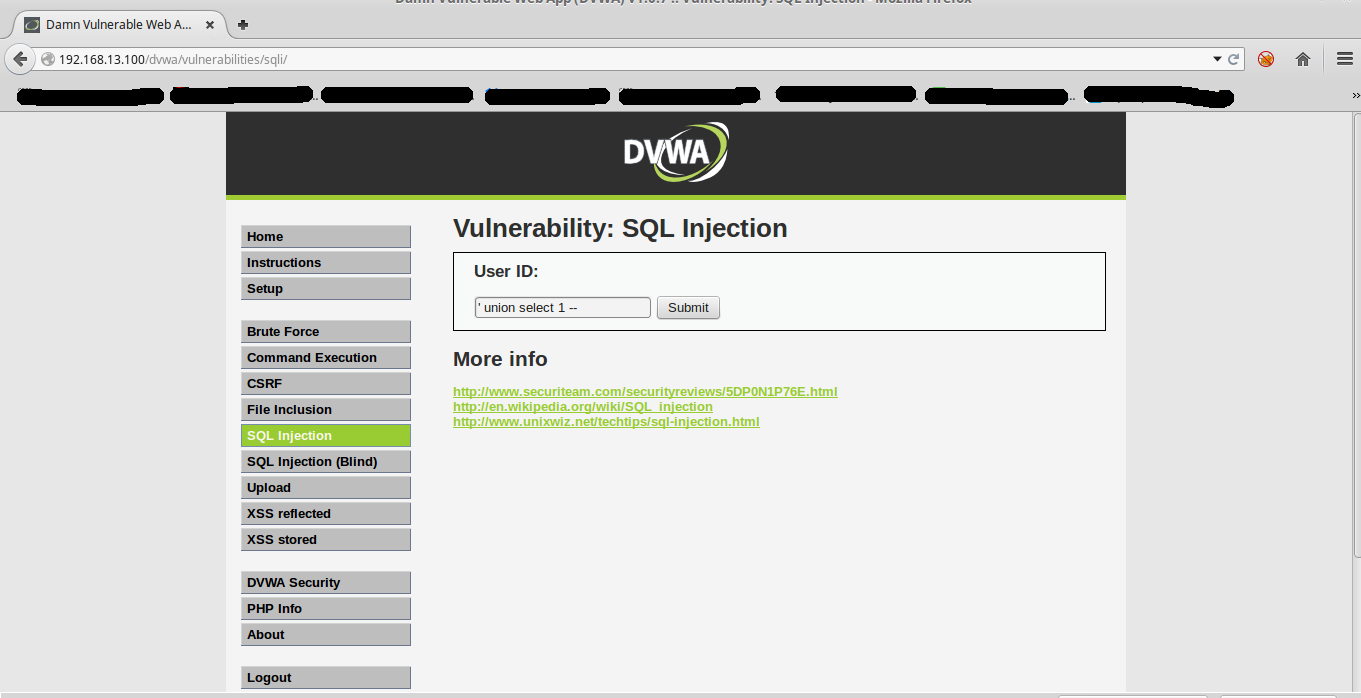Click the vertical page scrollbar
Viewport: 1361px width, 698px height.
click(1355, 330)
